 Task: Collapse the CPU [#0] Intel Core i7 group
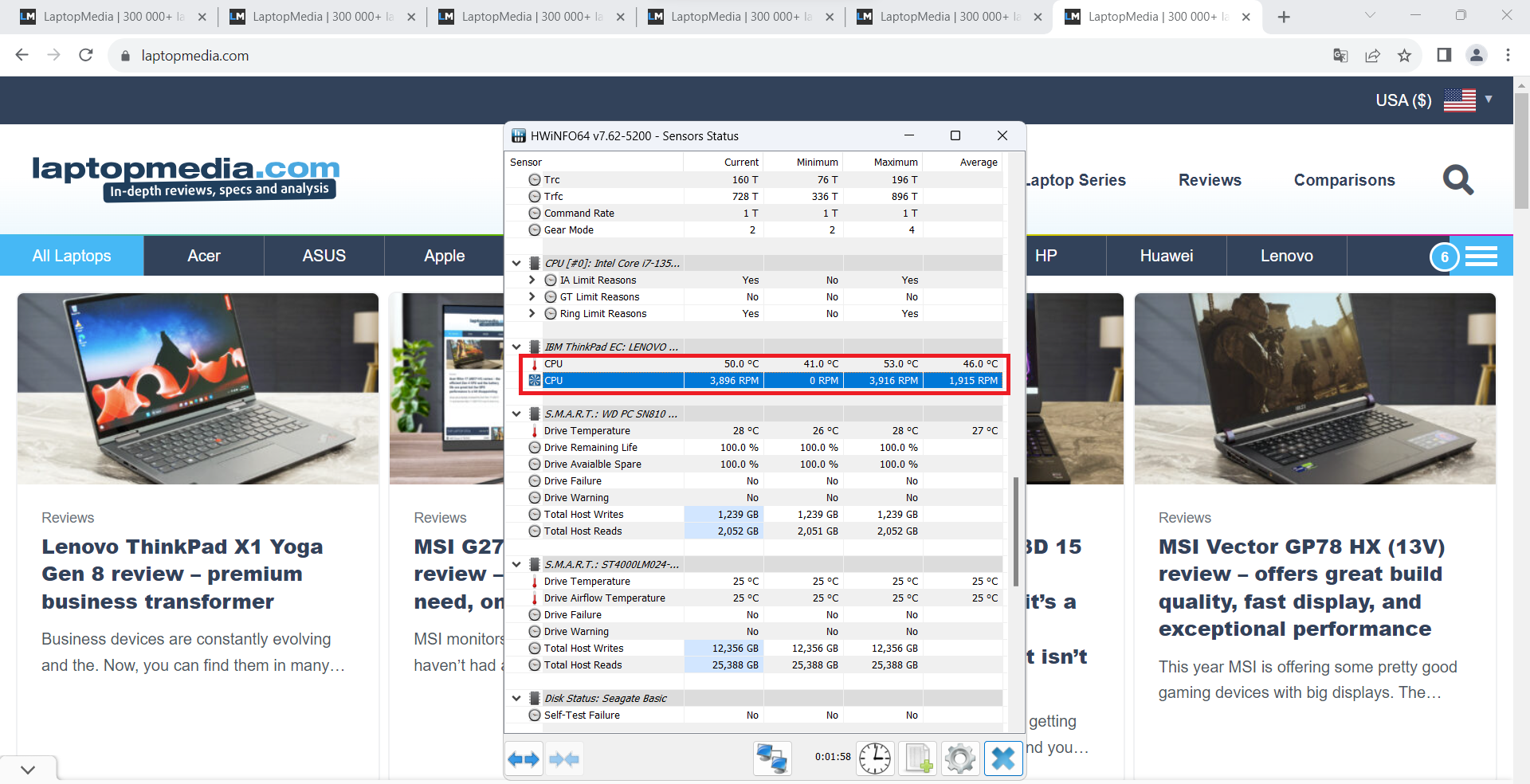point(516,263)
